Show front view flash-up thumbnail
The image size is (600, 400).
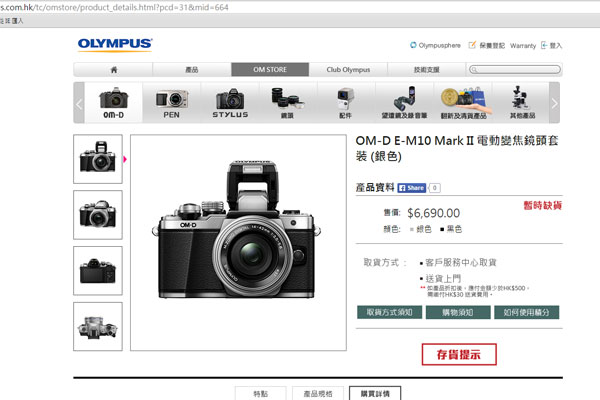tap(98, 159)
